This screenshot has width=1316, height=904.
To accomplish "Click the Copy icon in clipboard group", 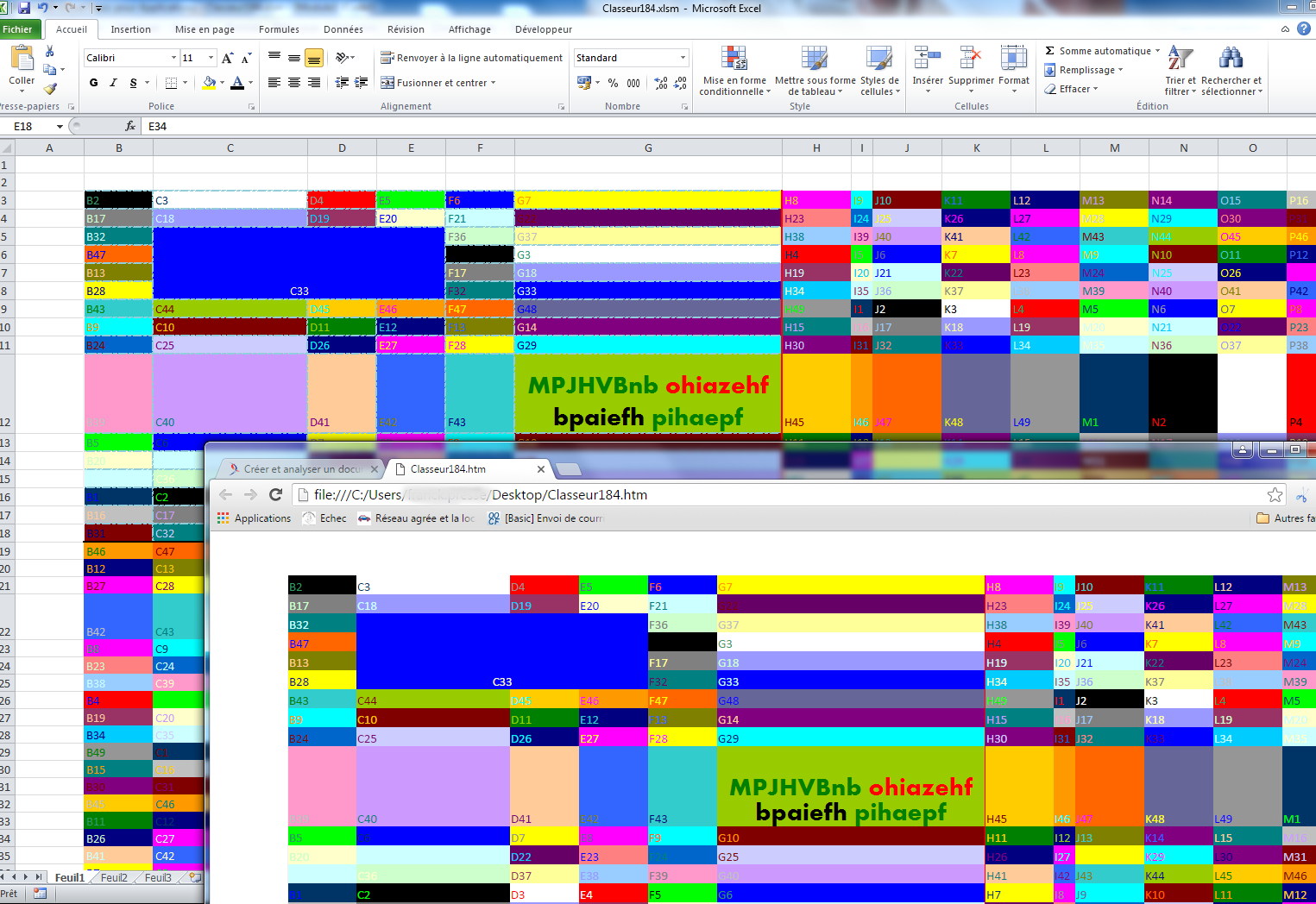I will pyautogui.click(x=49, y=70).
